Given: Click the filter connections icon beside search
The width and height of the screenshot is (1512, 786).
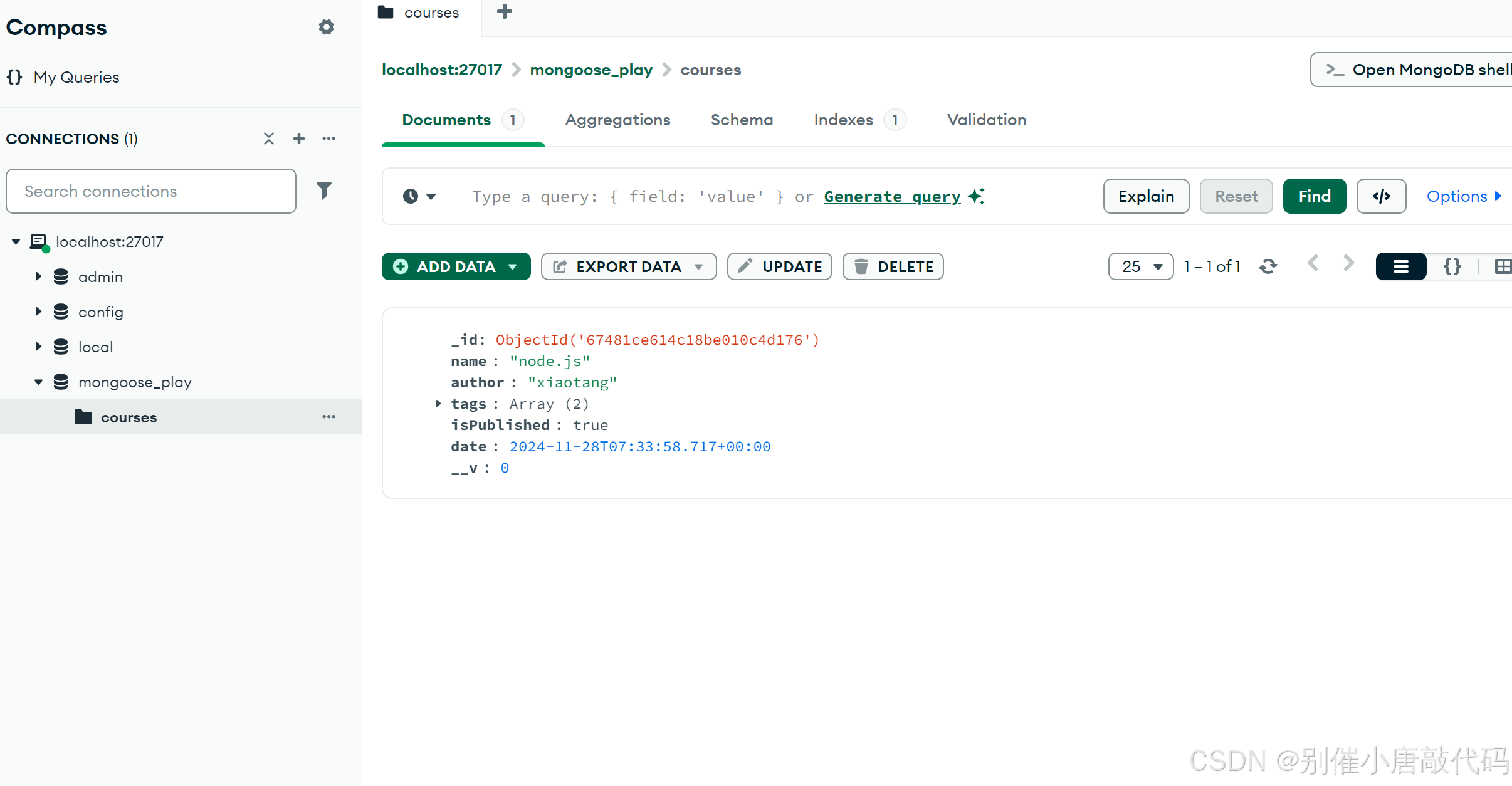Looking at the screenshot, I should [x=324, y=191].
